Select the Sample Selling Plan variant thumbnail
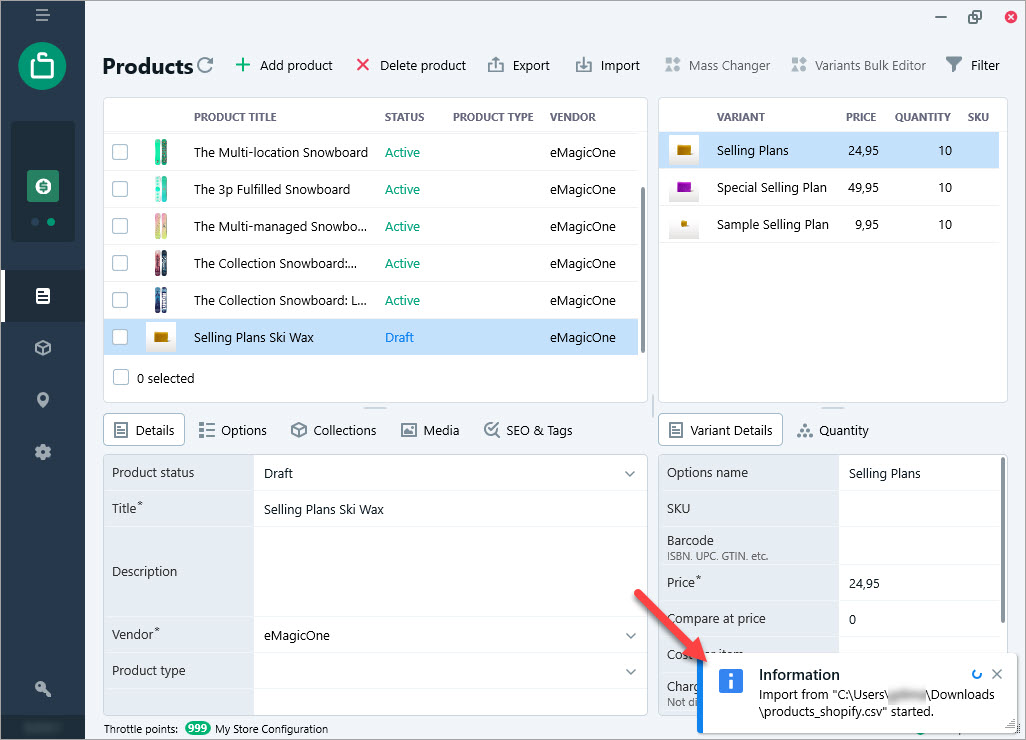Screen dimensions: 1026x740 coord(684,224)
